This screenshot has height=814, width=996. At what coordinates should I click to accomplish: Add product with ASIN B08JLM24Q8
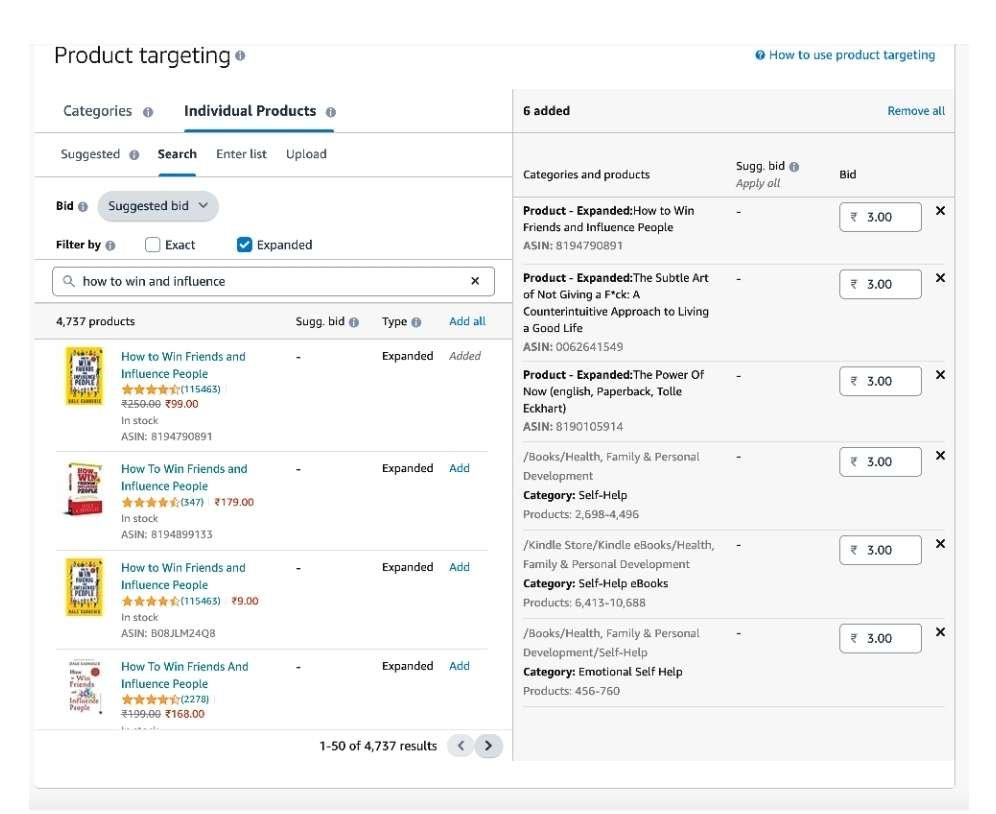(459, 567)
